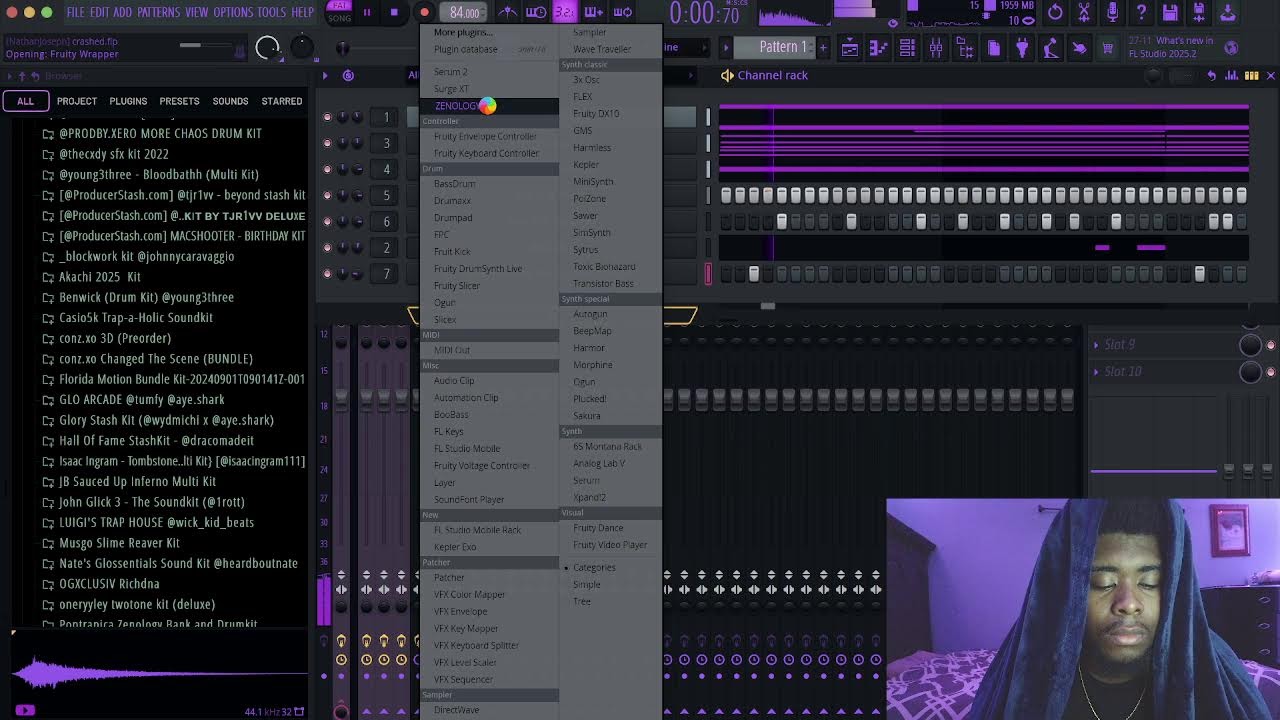Toggle the Slot 10 enable switch
Image resolution: width=1280 pixels, height=720 pixels.
coord(1271,372)
